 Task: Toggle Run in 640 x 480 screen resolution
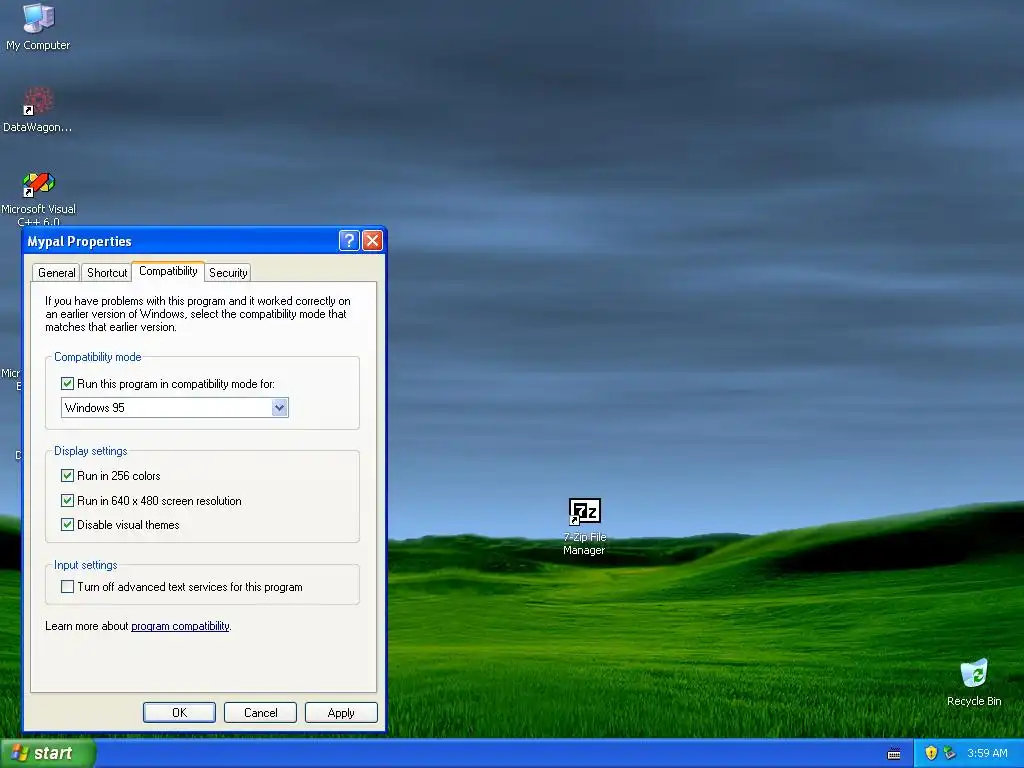click(67, 500)
